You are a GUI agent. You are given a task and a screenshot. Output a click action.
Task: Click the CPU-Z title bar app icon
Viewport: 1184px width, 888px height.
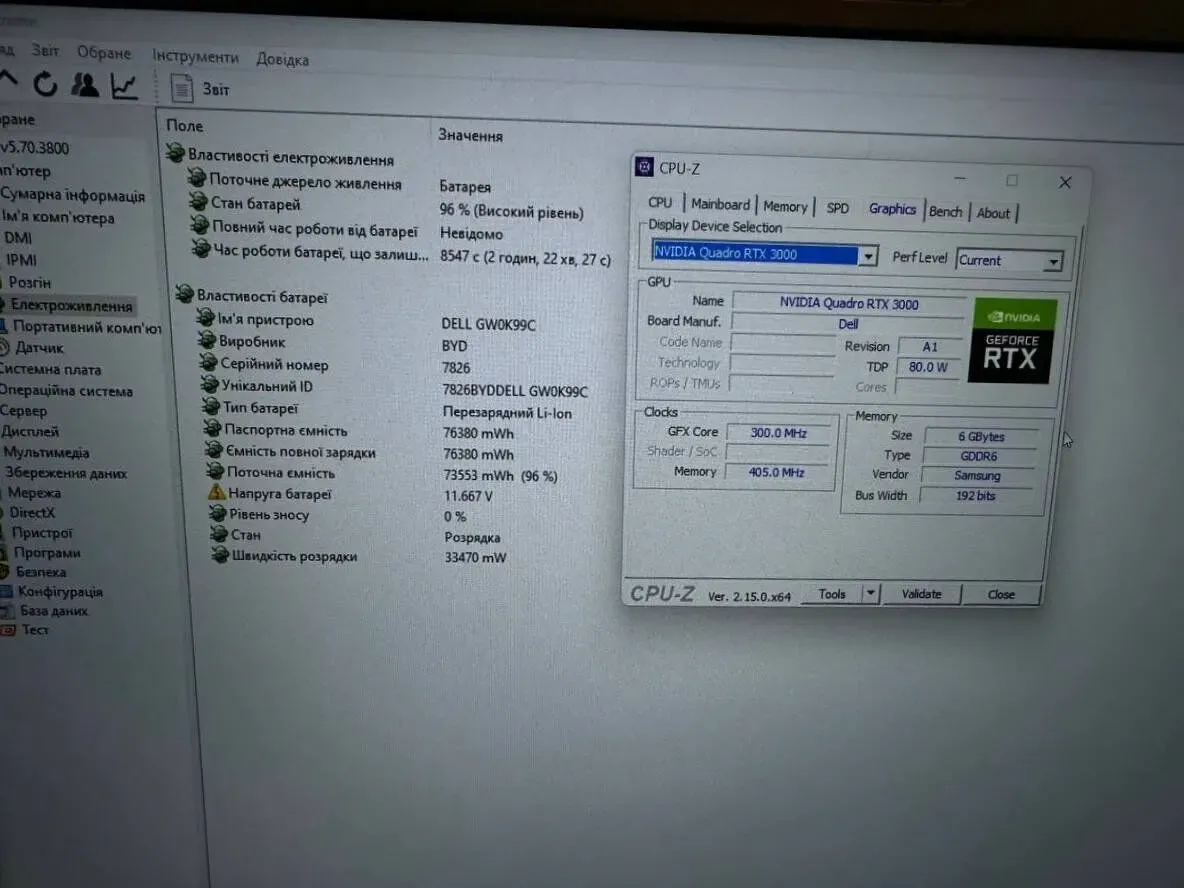[x=645, y=167]
